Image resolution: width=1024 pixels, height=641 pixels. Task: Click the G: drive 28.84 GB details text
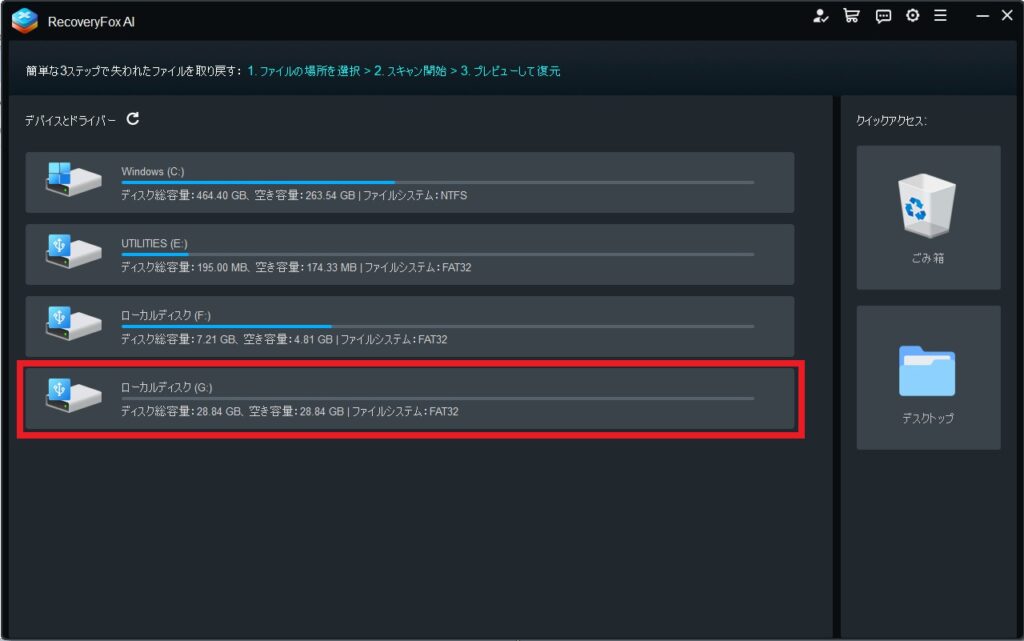pyautogui.click(x=289, y=411)
